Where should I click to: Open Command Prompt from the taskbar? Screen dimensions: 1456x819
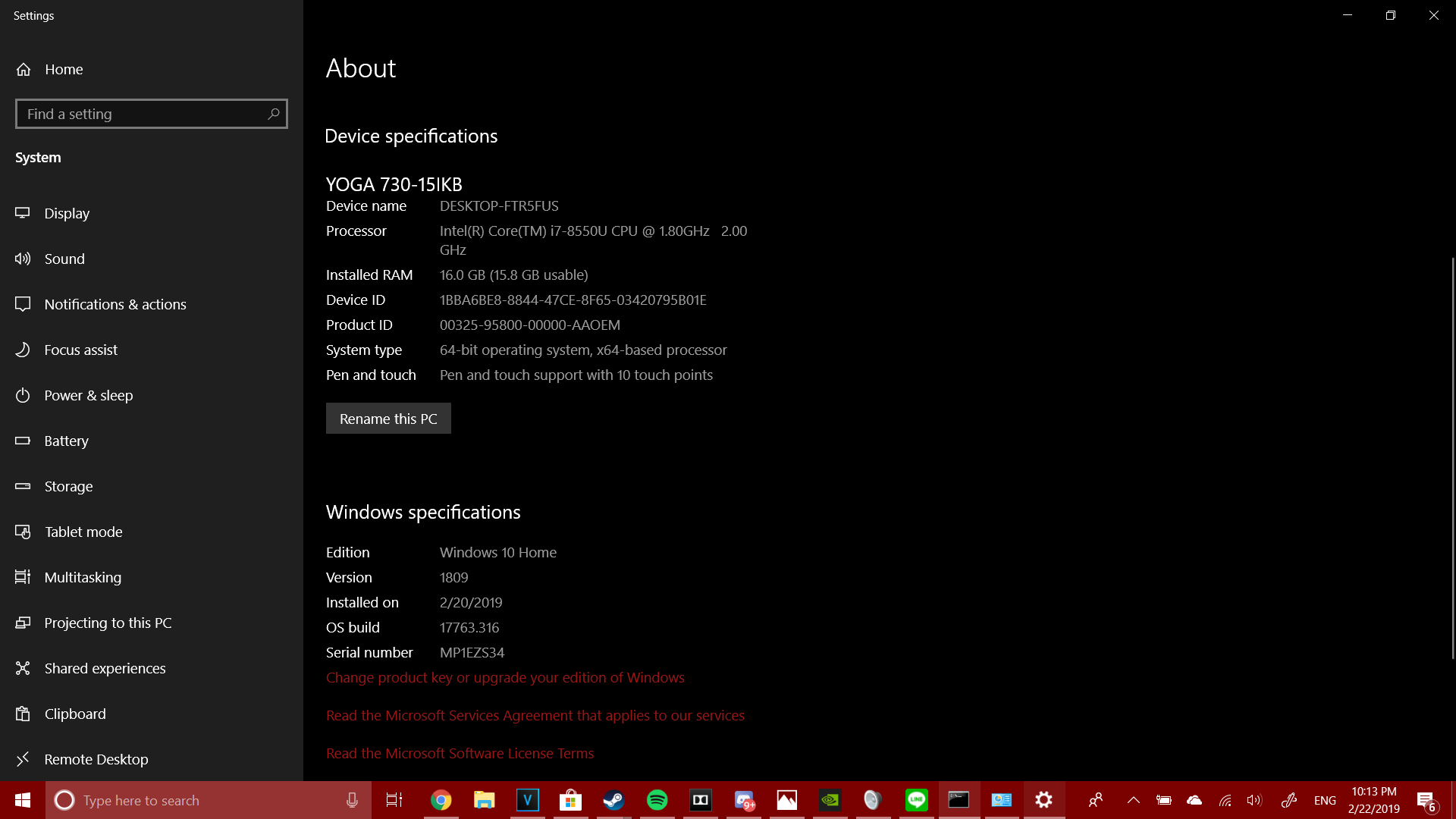[959, 800]
